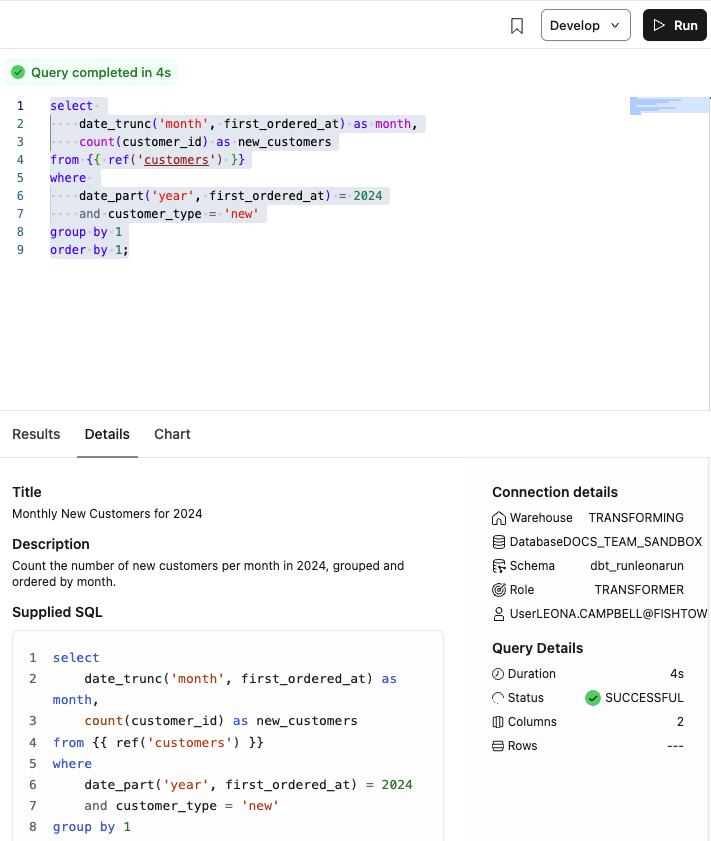Viewport: 711px width, 841px height.
Task: Click the green SUCCESSFUL status icon
Action: [x=593, y=698]
